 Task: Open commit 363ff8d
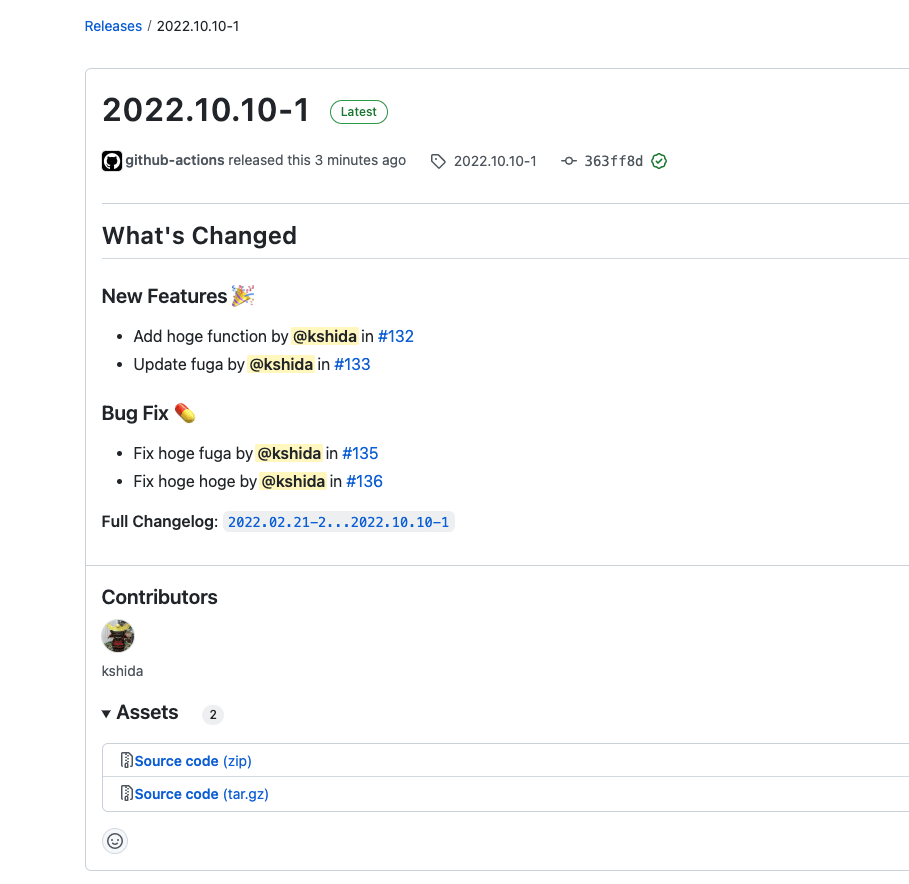(613, 161)
